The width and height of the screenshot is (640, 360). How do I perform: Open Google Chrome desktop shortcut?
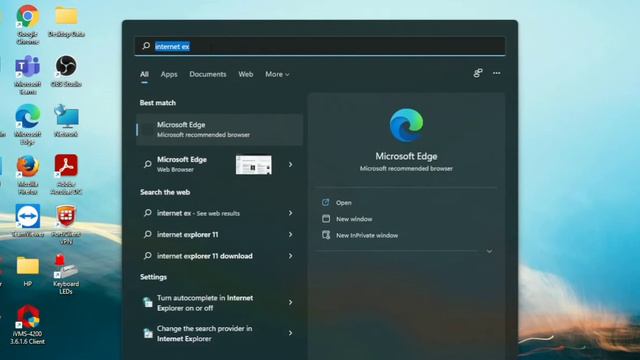(27, 17)
